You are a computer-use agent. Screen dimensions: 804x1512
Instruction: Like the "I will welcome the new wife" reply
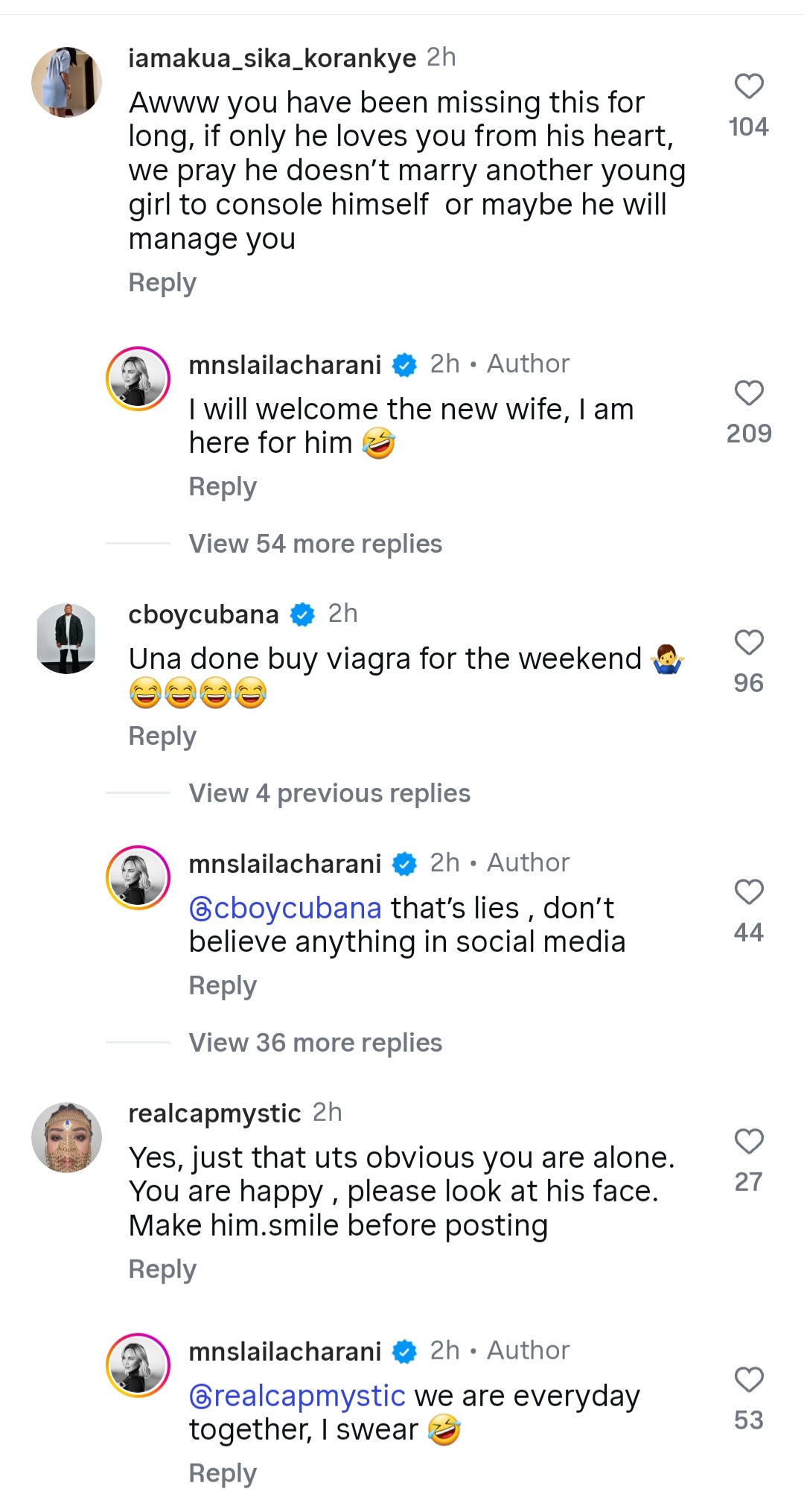[749, 393]
